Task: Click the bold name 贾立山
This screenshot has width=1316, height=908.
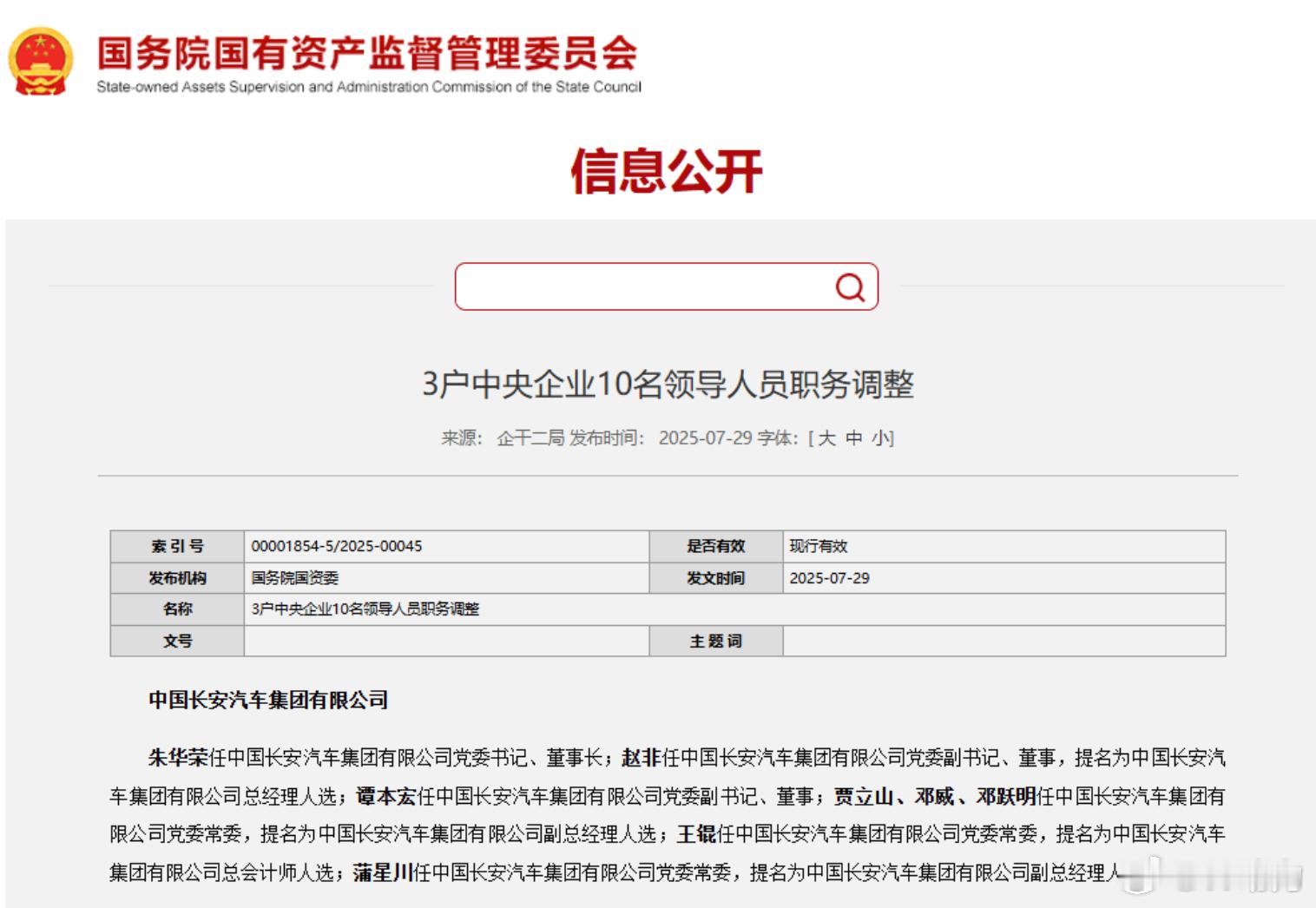Action: (x=864, y=796)
